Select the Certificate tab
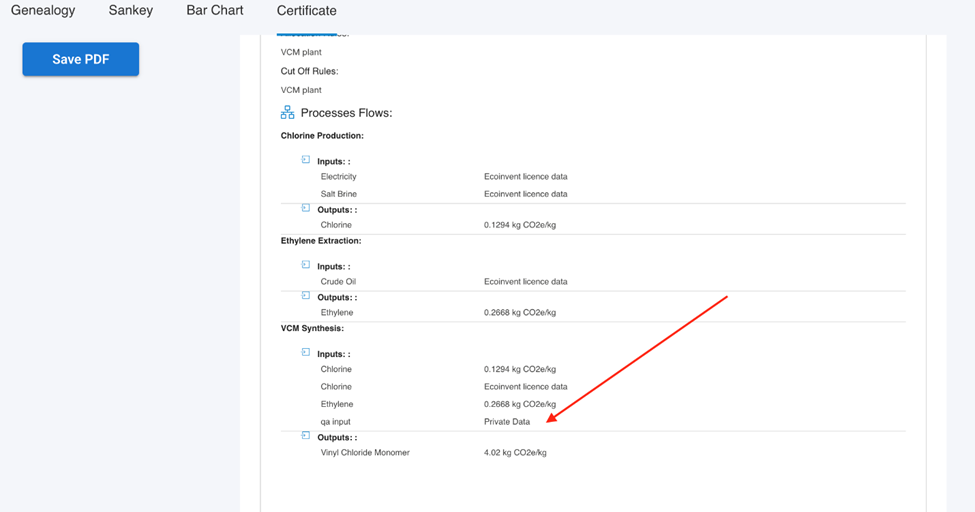The height and width of the screenshot is (512, 975). (307, 11)
